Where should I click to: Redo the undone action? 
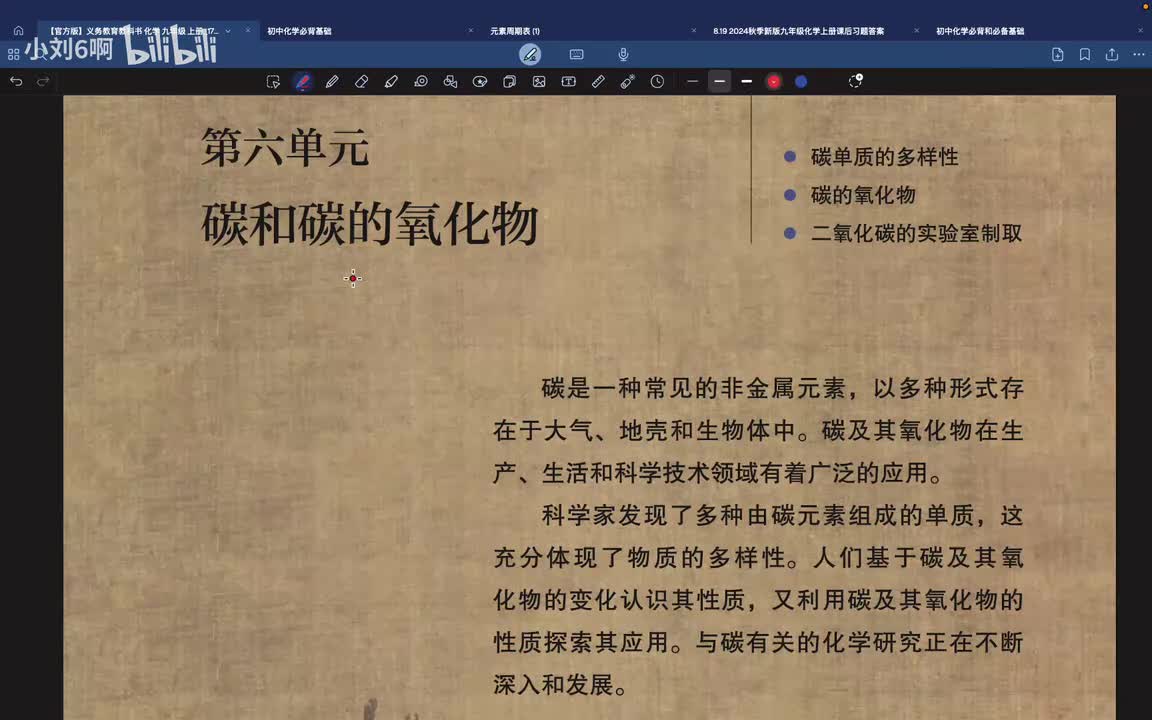click(43, 82)
